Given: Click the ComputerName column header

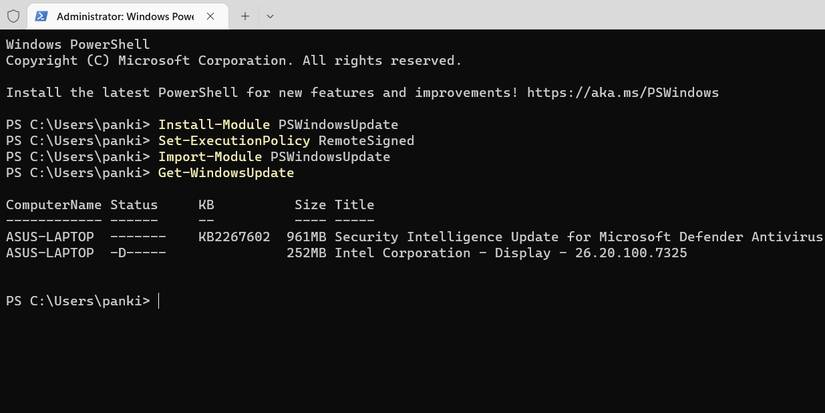Looking at the screenshot, I should coord(54,205).
